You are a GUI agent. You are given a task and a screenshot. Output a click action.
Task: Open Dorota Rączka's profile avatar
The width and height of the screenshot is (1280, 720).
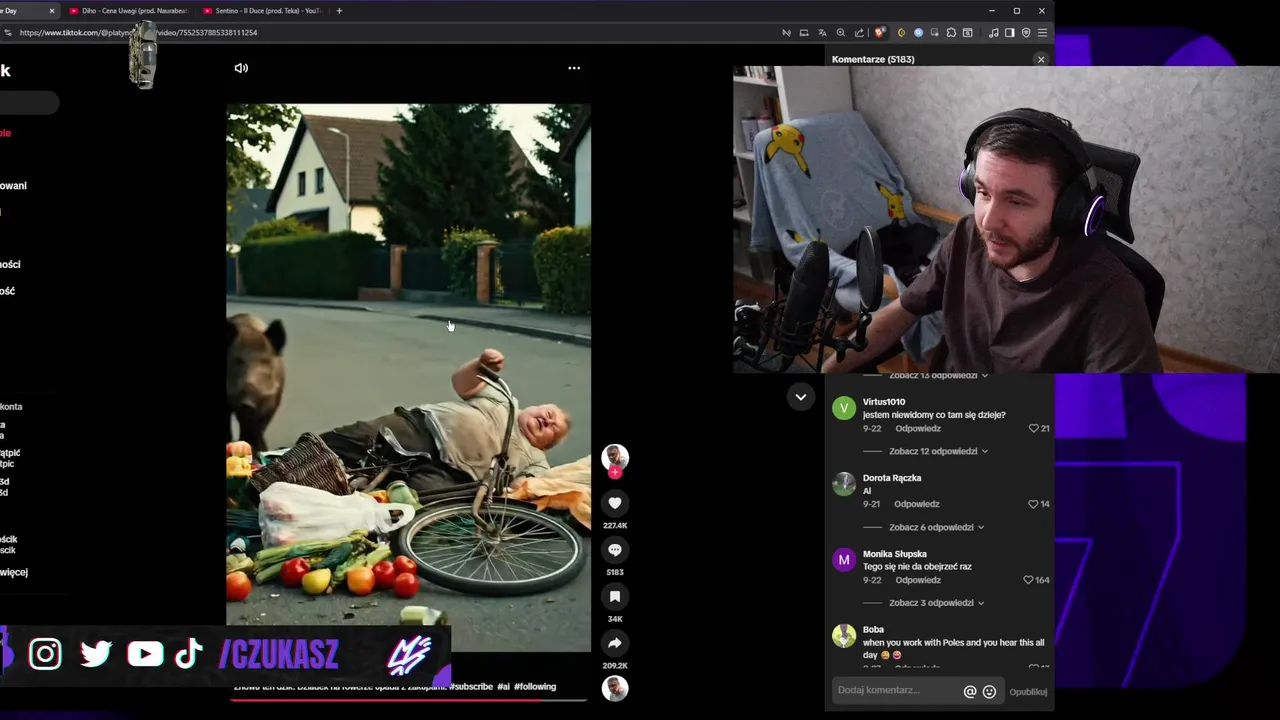(x=844, y=484)
